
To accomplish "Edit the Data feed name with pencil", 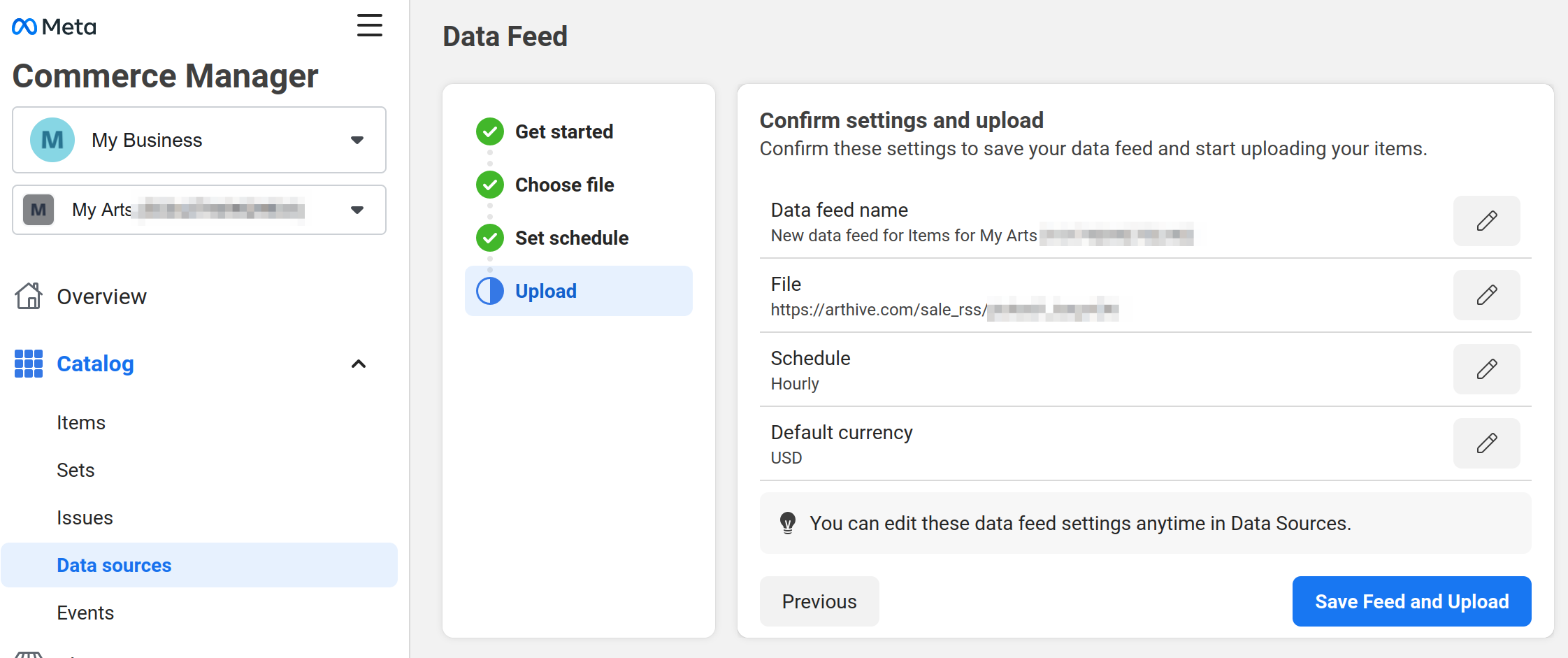I will click(1486, 221).
